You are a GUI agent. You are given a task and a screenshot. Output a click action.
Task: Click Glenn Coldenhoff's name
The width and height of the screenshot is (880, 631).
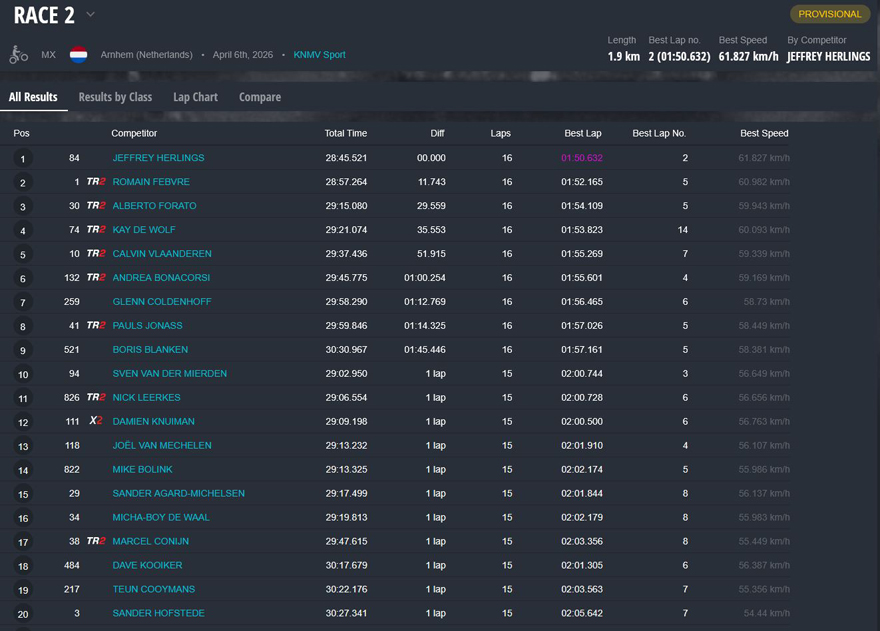pyautogui.click(x=161, y=302)
